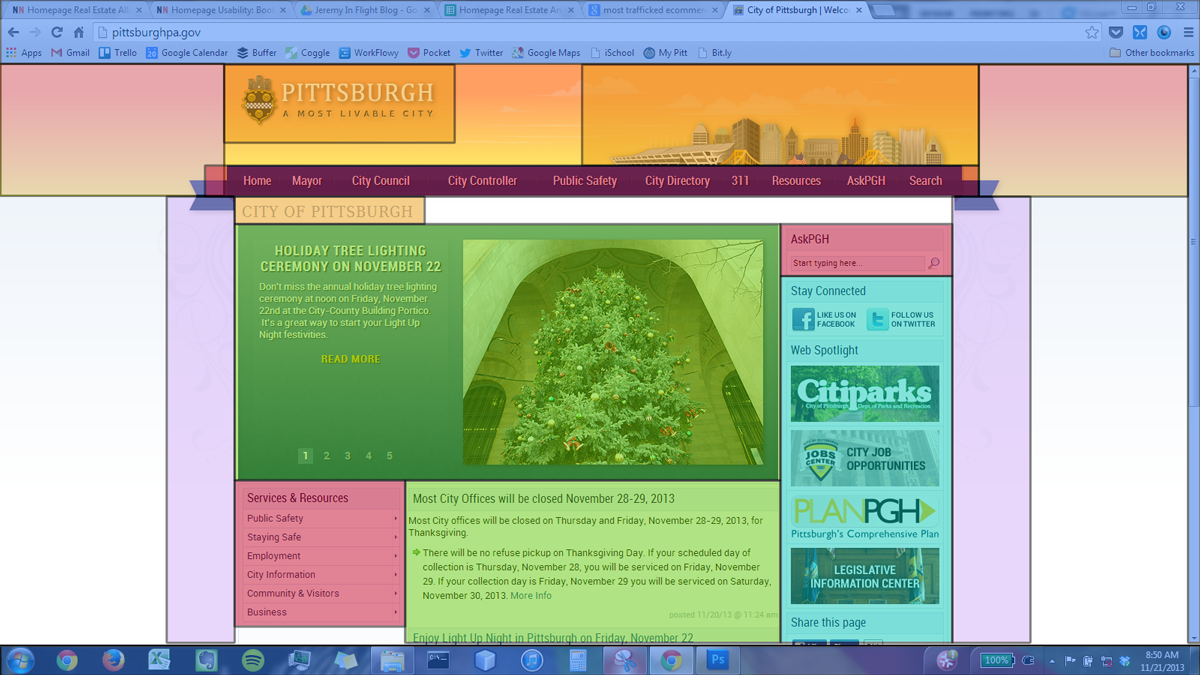Viewport: 1200px width, 675px height.
Task: Click AskPGH in the navigation bar
Action: point(866,181)
